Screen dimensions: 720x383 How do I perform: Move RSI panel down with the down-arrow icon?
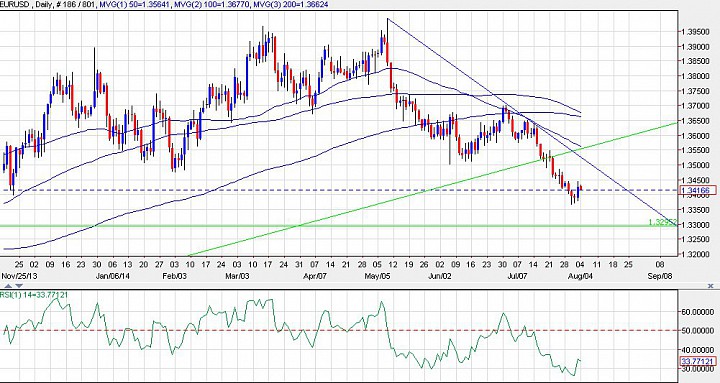18,286
